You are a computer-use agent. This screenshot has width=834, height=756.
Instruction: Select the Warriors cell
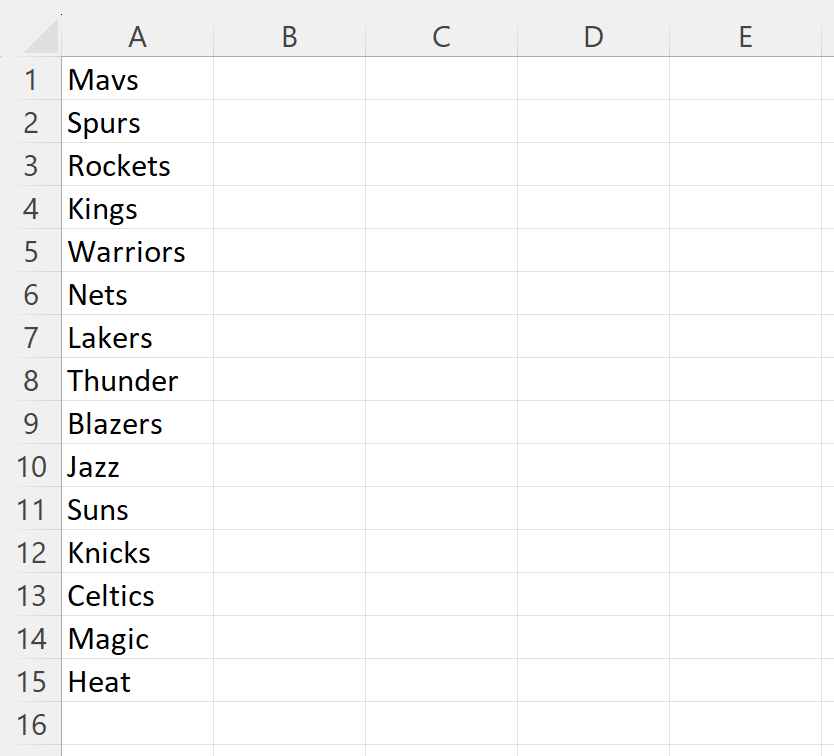point(138,251)
